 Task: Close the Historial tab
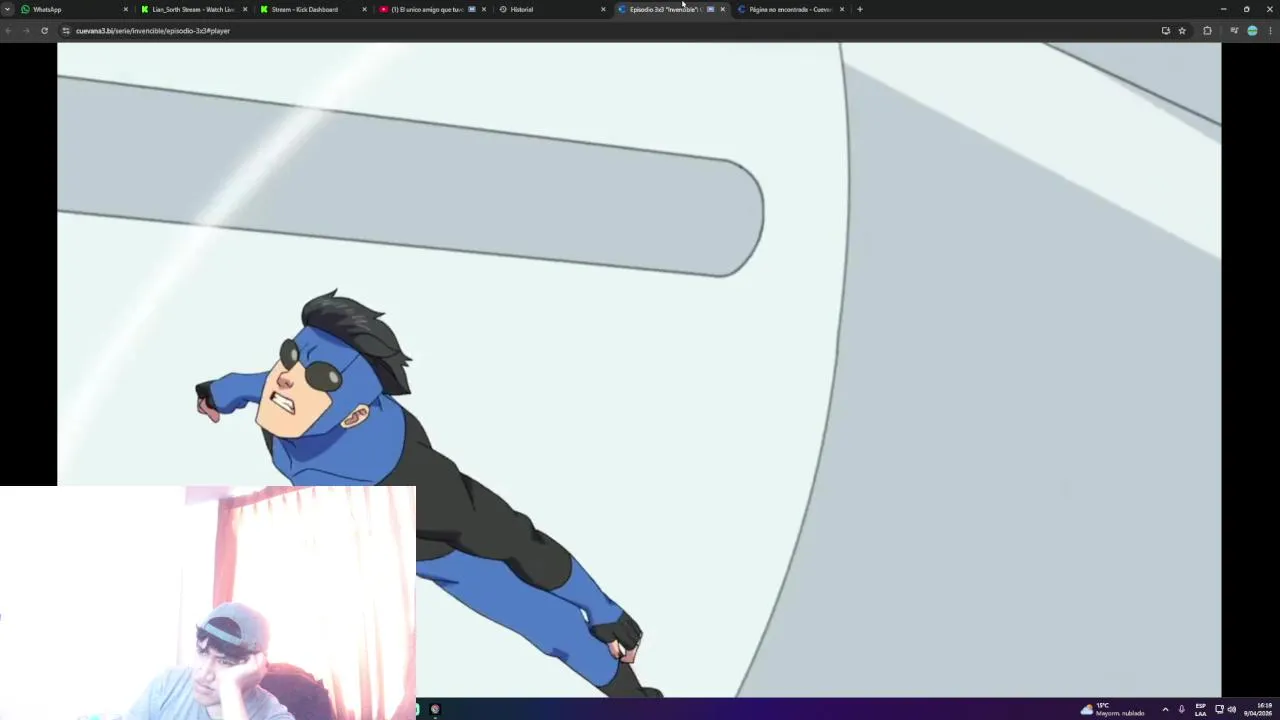(603, 9)
